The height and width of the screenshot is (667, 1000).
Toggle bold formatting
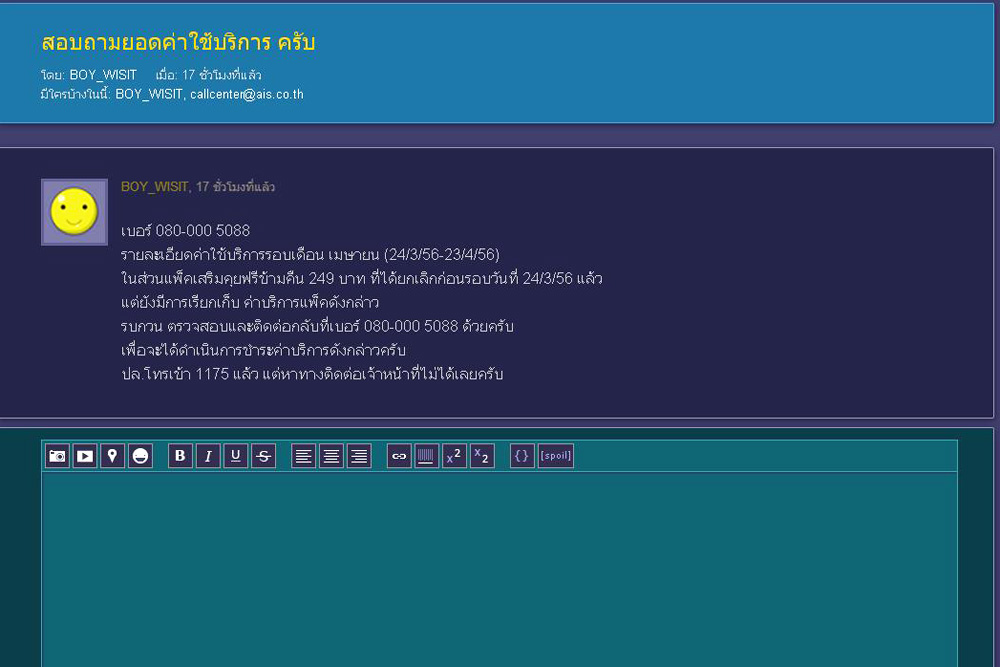click(x=180, y=456)
